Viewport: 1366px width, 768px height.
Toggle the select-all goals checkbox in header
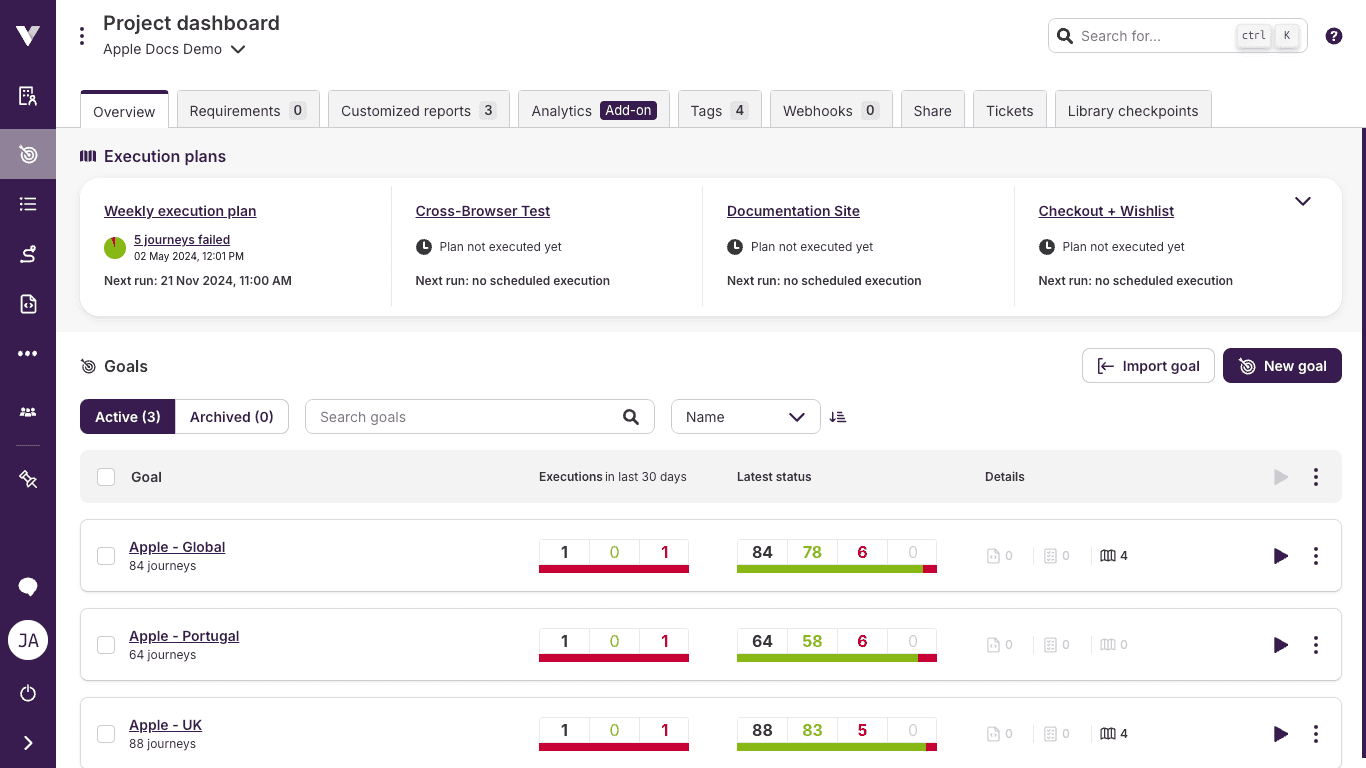pos(106,477)
